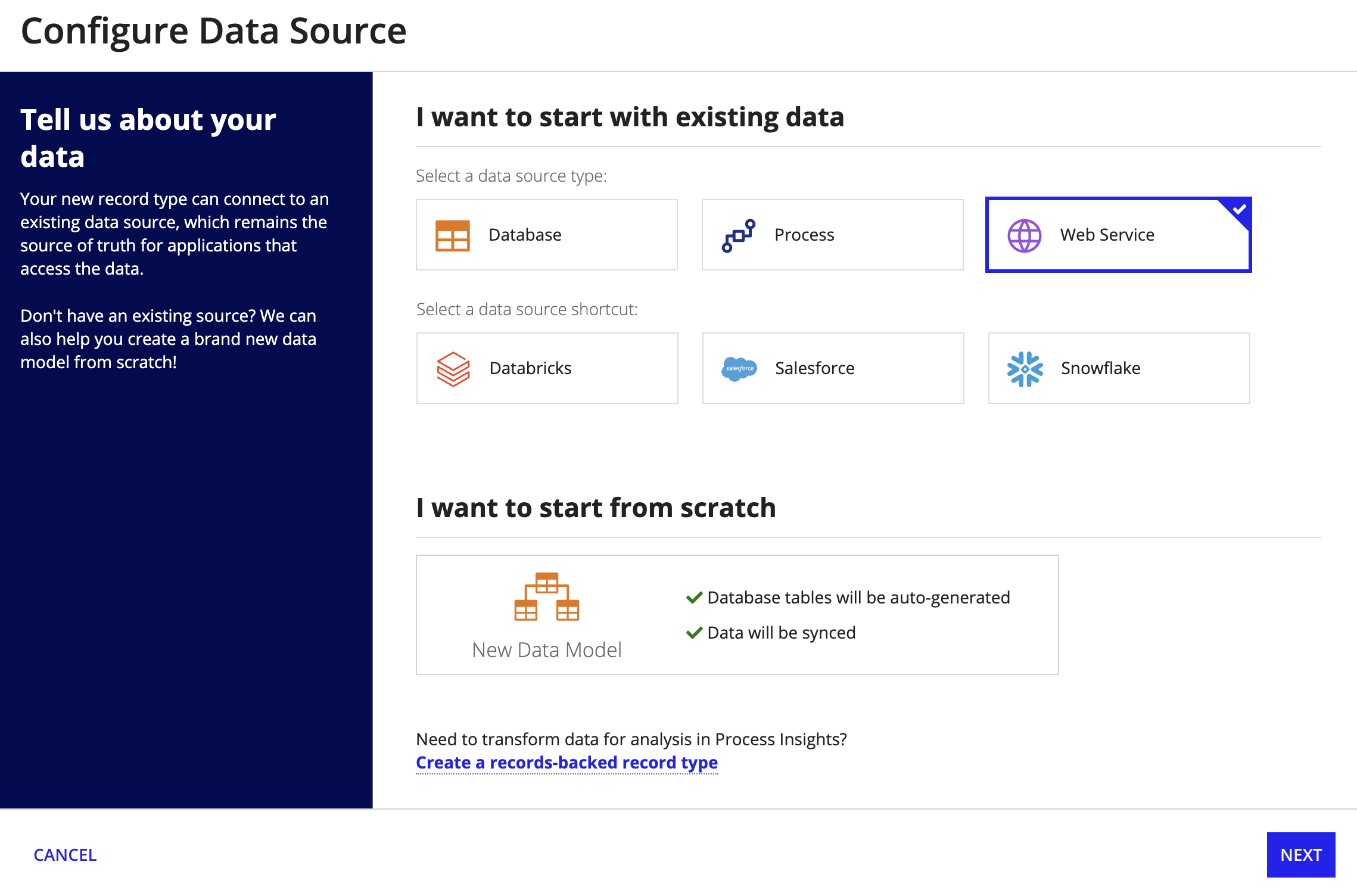
Task: Click the purple Web Service globe icon
Action: [1025, 235]
